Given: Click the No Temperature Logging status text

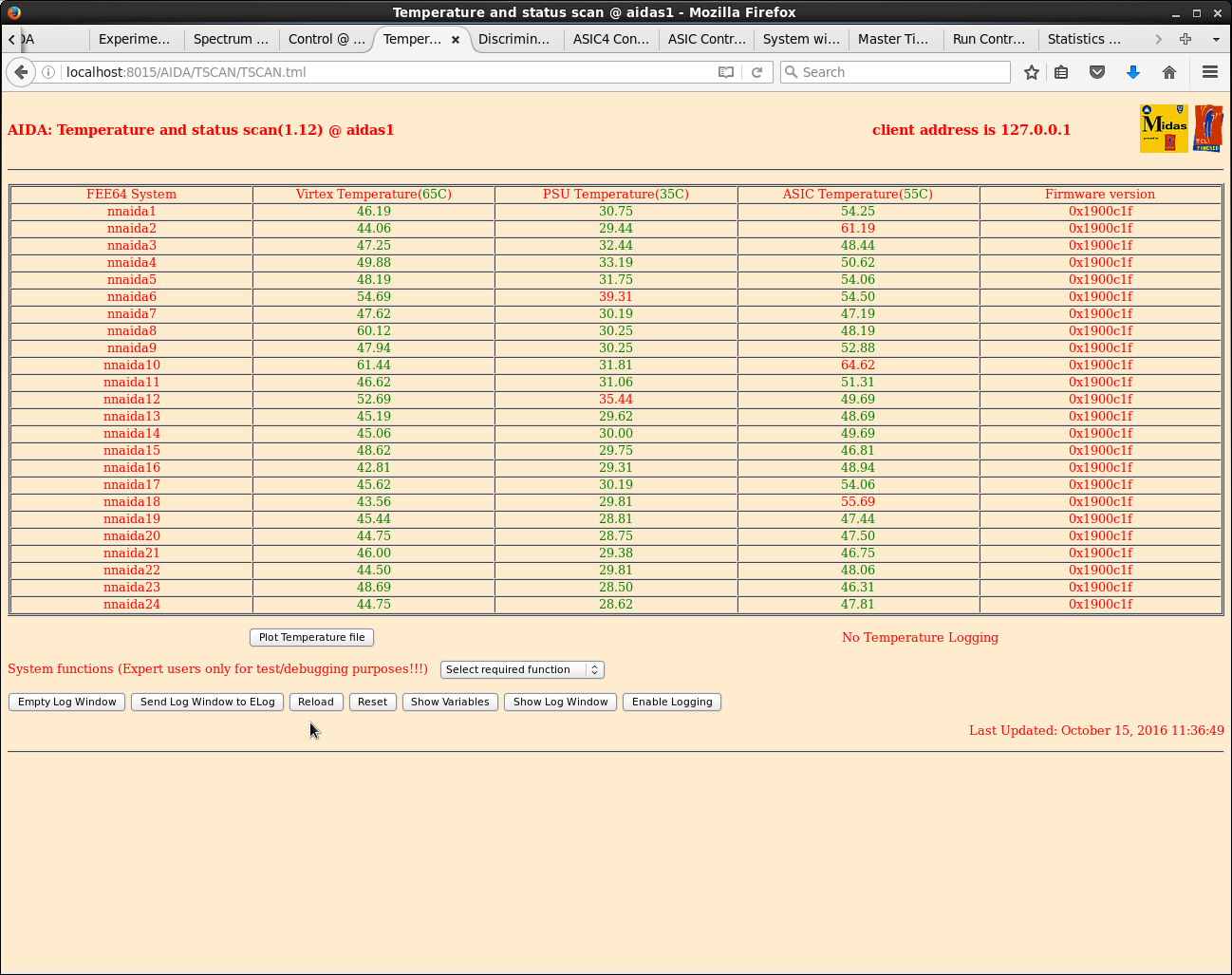Looking at the screenshot, I should click(x=920, y=638).
